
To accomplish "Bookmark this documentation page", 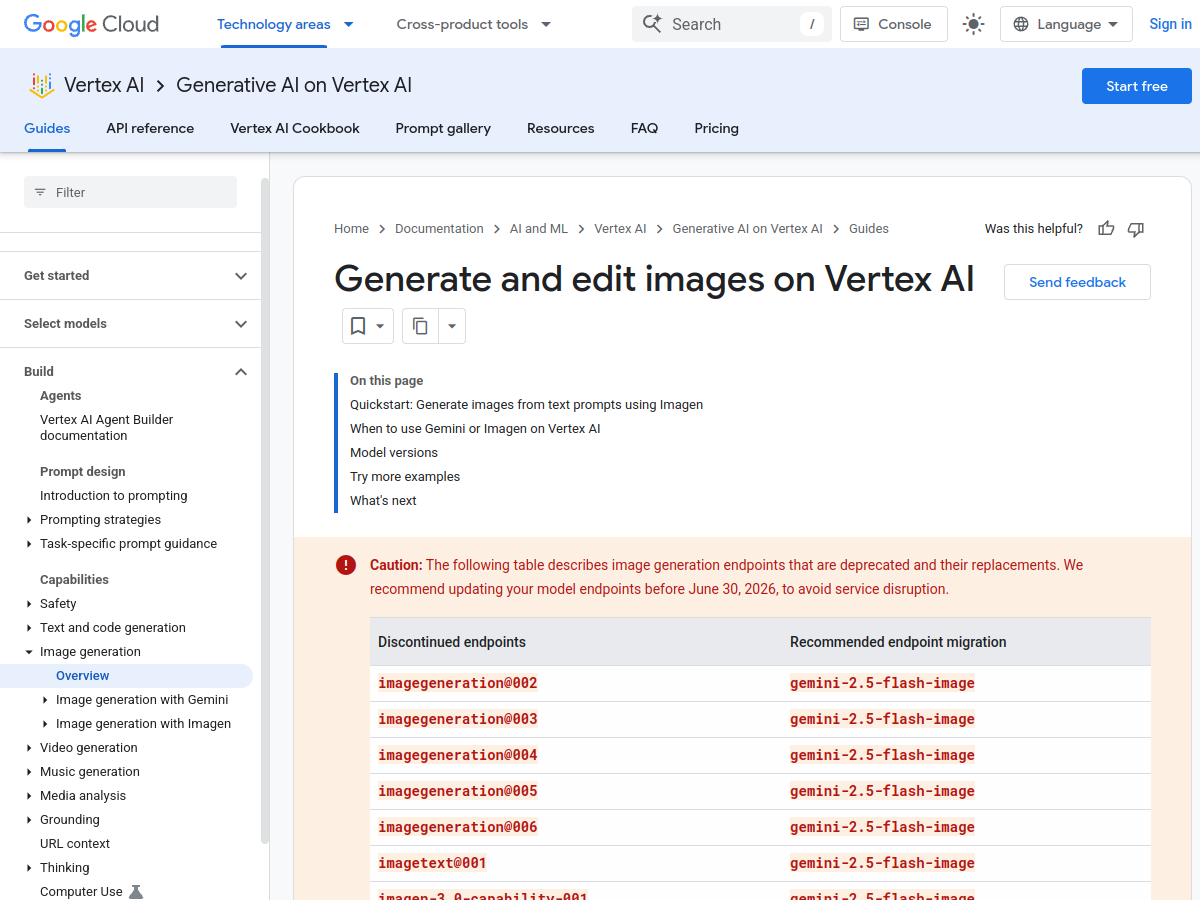I will (x=360, y=325).
